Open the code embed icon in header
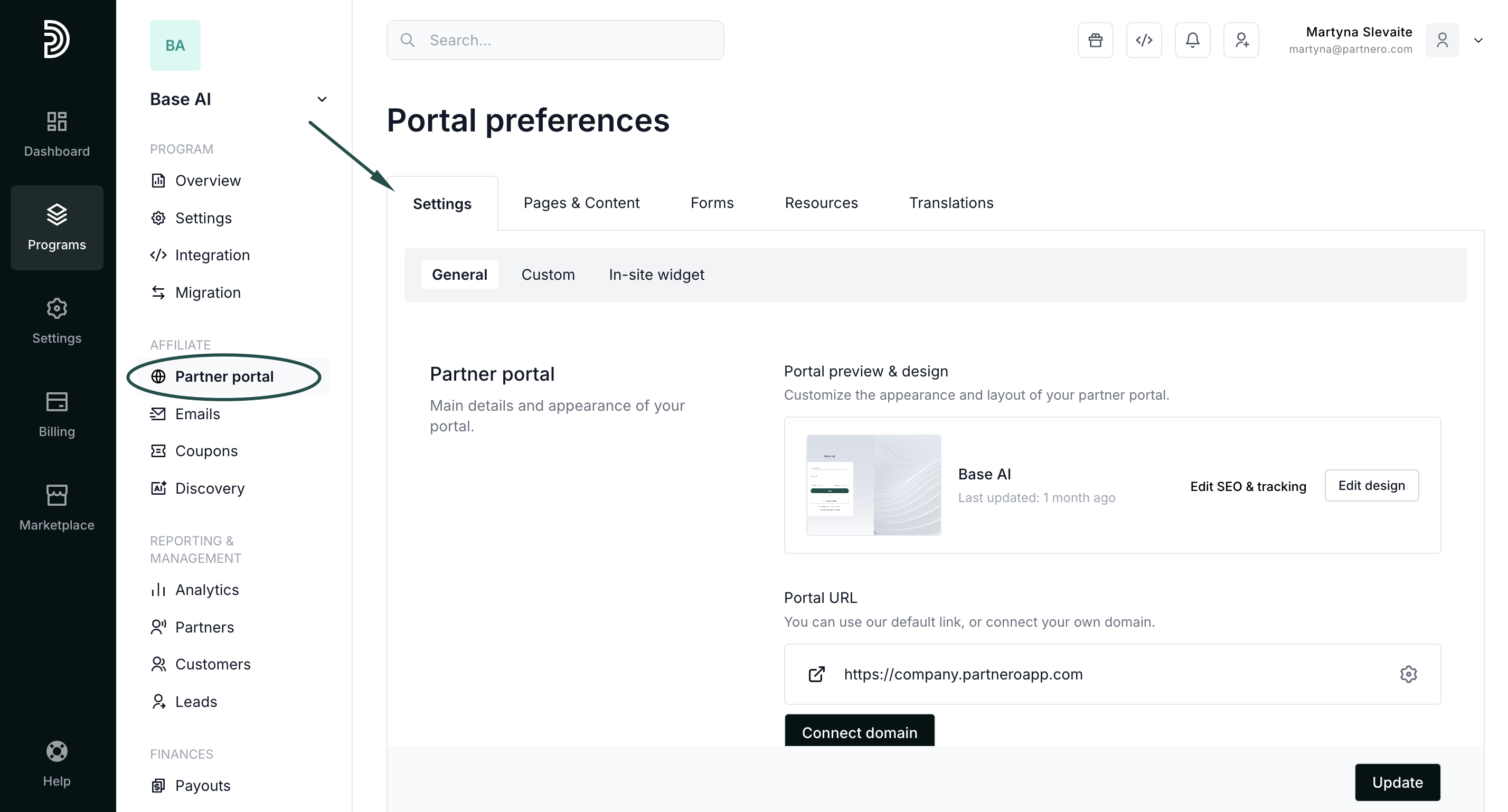 (1144, 41)
